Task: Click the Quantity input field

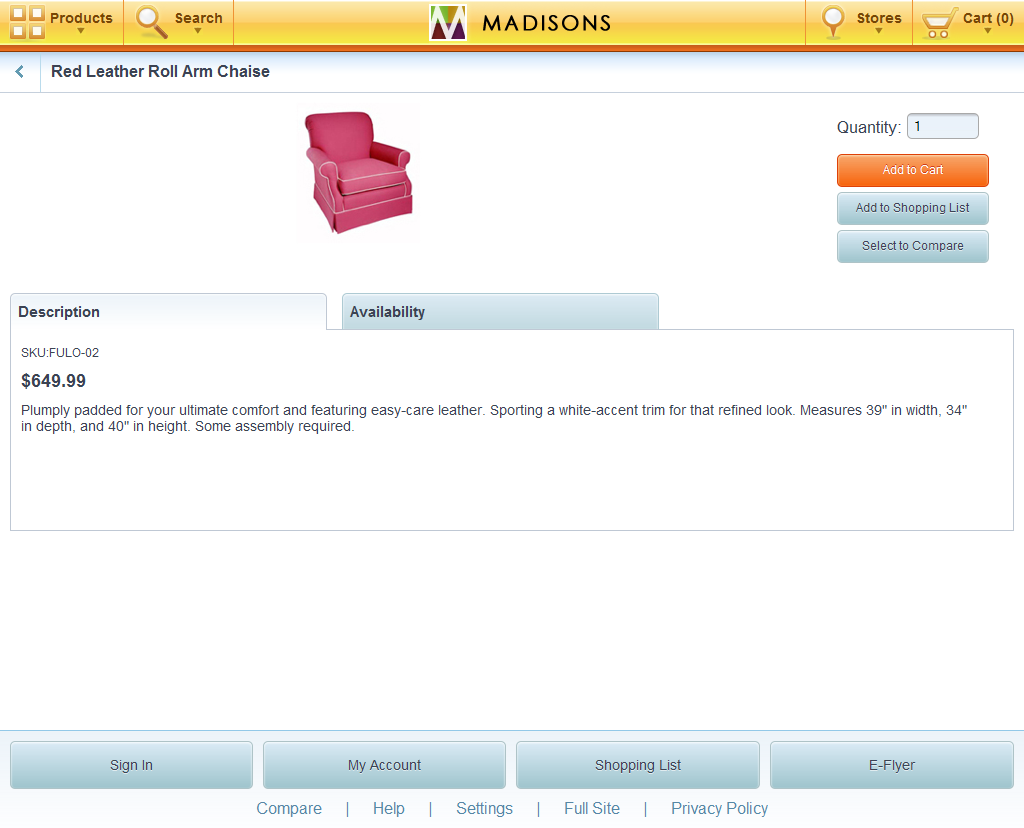Action: click(941, 125)
